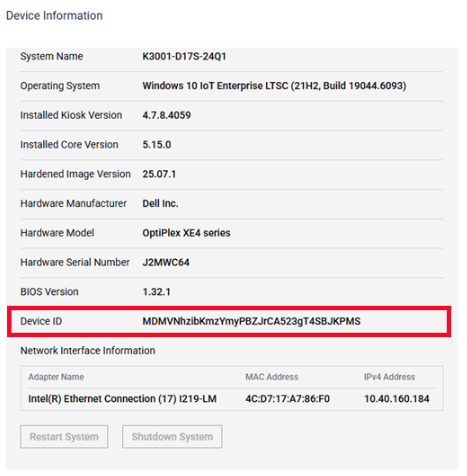Select the OptiPlex XE4 series model text

(186, 233)
